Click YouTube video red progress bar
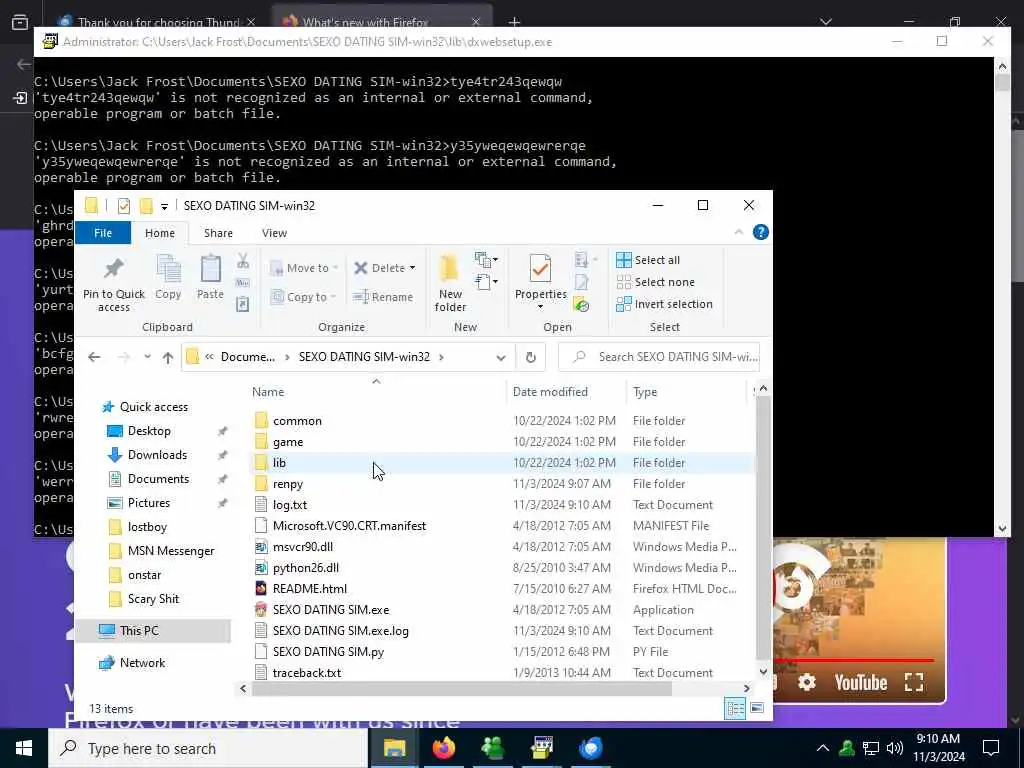1024x768 pixels. pyautogui.click(x=854, y=661)
